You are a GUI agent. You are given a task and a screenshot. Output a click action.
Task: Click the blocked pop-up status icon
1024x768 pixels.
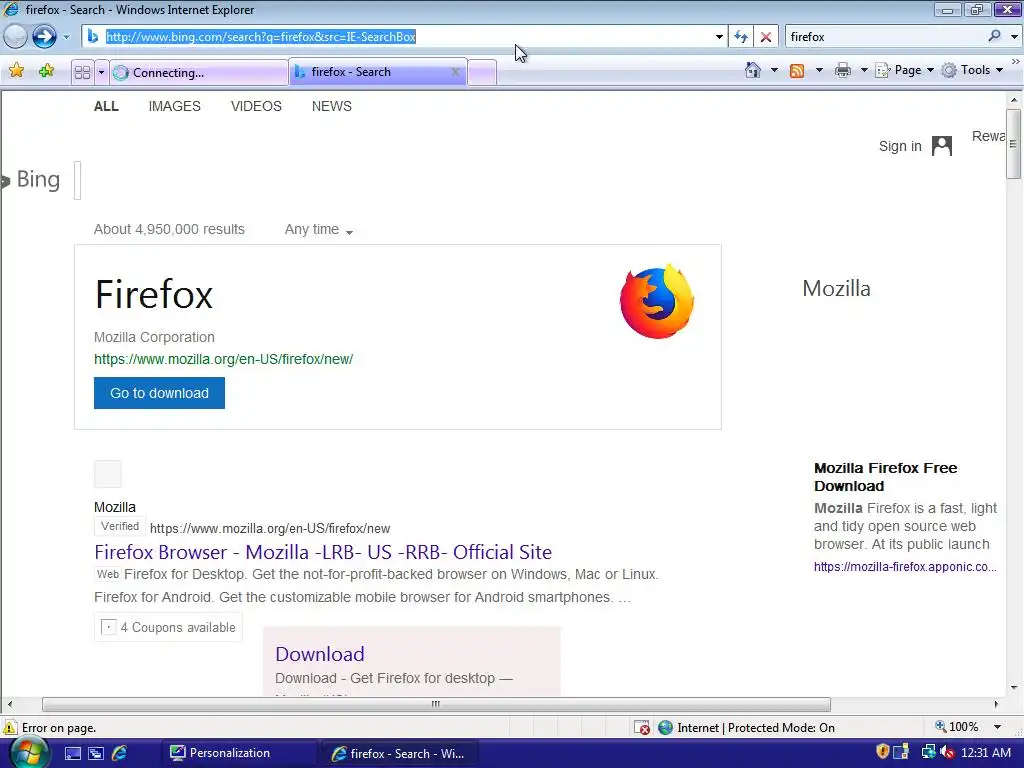642,728
